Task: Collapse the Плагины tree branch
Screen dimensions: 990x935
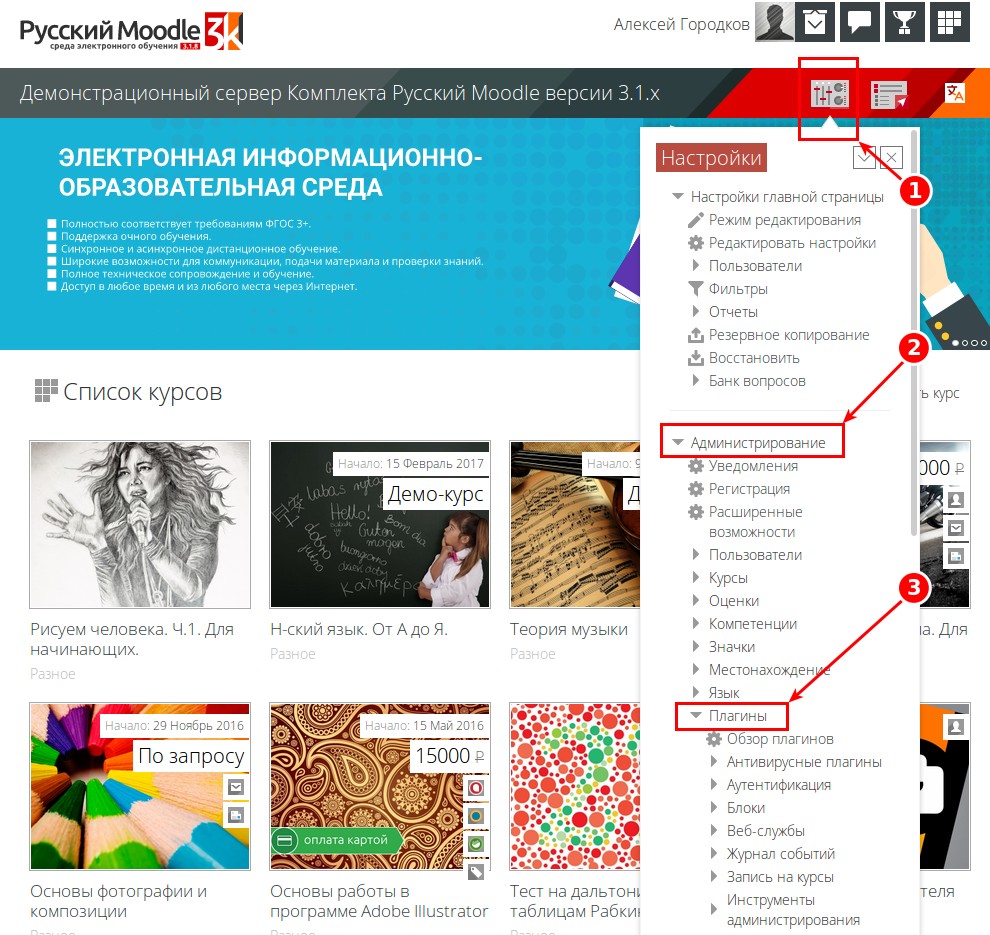Action: pyautogui.click(x=696, y=716)
